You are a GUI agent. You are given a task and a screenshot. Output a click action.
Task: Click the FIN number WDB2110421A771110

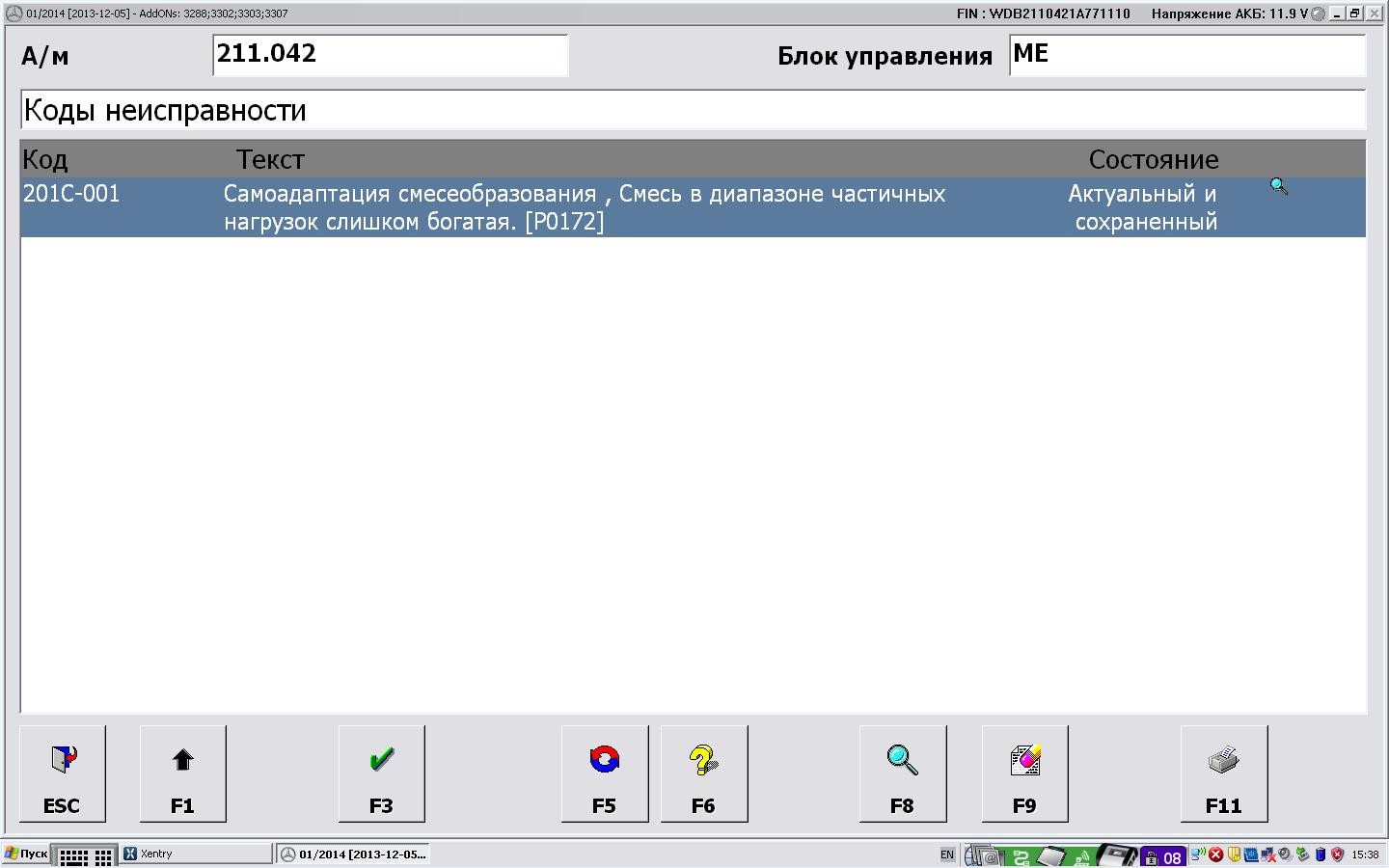click(x=1043, y=14)
